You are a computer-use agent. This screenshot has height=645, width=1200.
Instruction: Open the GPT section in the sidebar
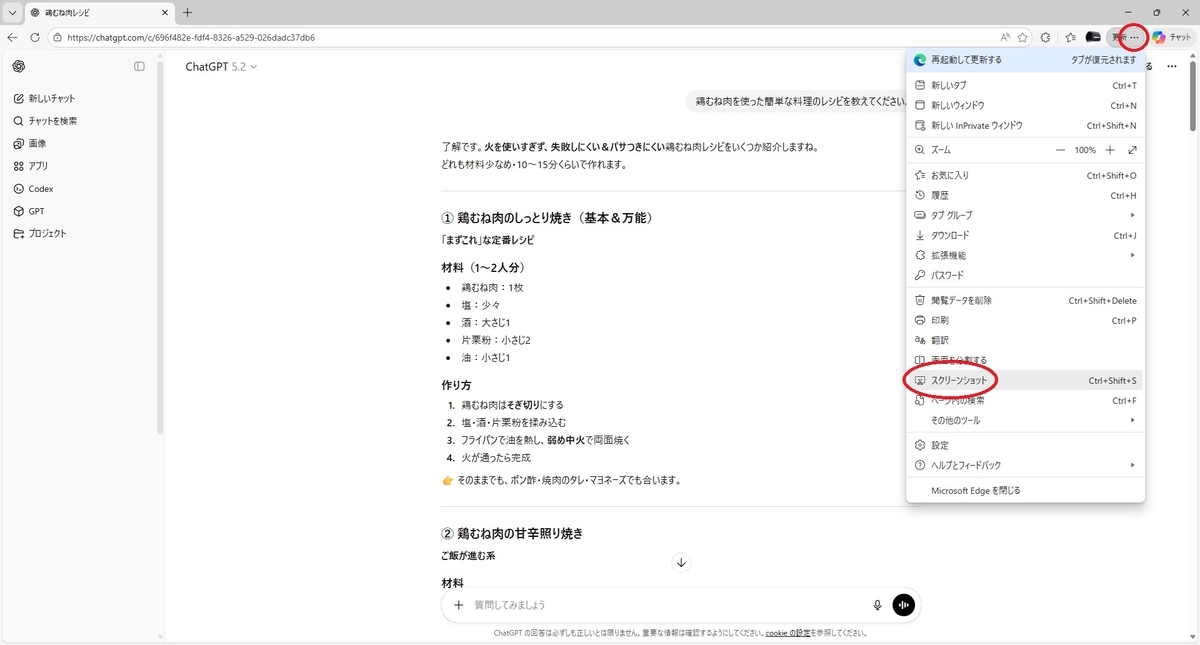(x=38, y=211)
